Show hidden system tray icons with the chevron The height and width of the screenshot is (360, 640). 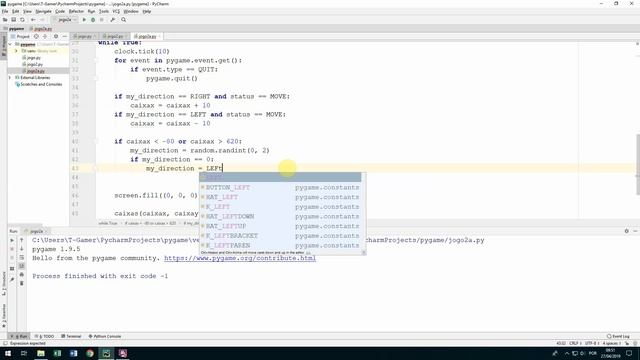click(x=567, y=353)
